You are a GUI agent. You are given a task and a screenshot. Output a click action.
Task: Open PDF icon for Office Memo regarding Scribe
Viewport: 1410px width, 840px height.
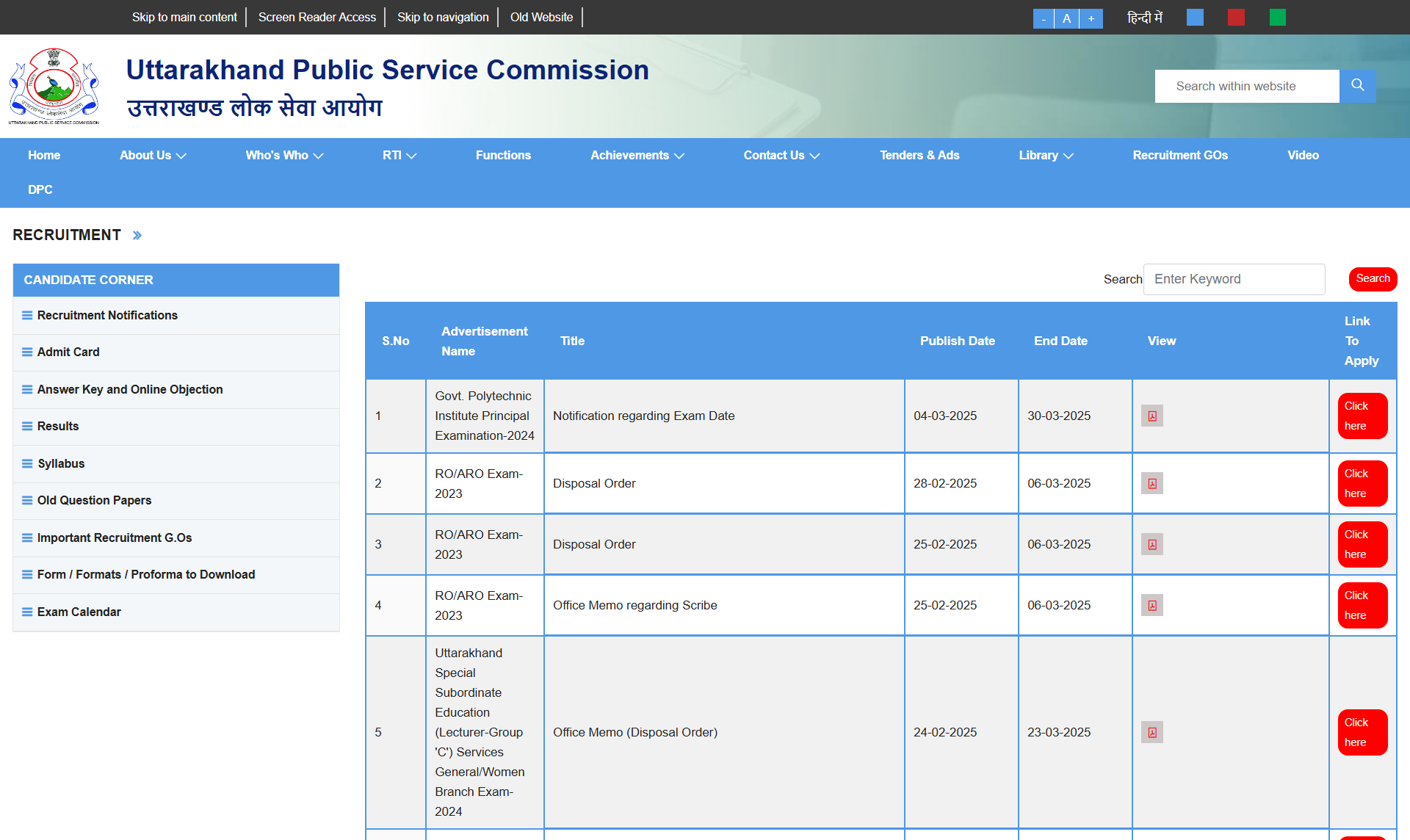click(1151, 606)
